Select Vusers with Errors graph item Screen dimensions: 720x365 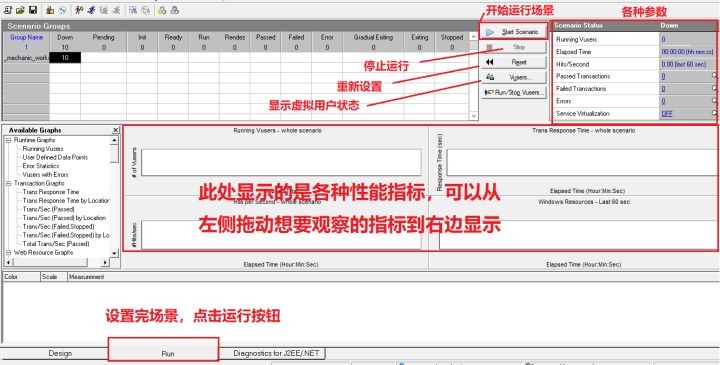pyautogui.click(x=45, y=174)
